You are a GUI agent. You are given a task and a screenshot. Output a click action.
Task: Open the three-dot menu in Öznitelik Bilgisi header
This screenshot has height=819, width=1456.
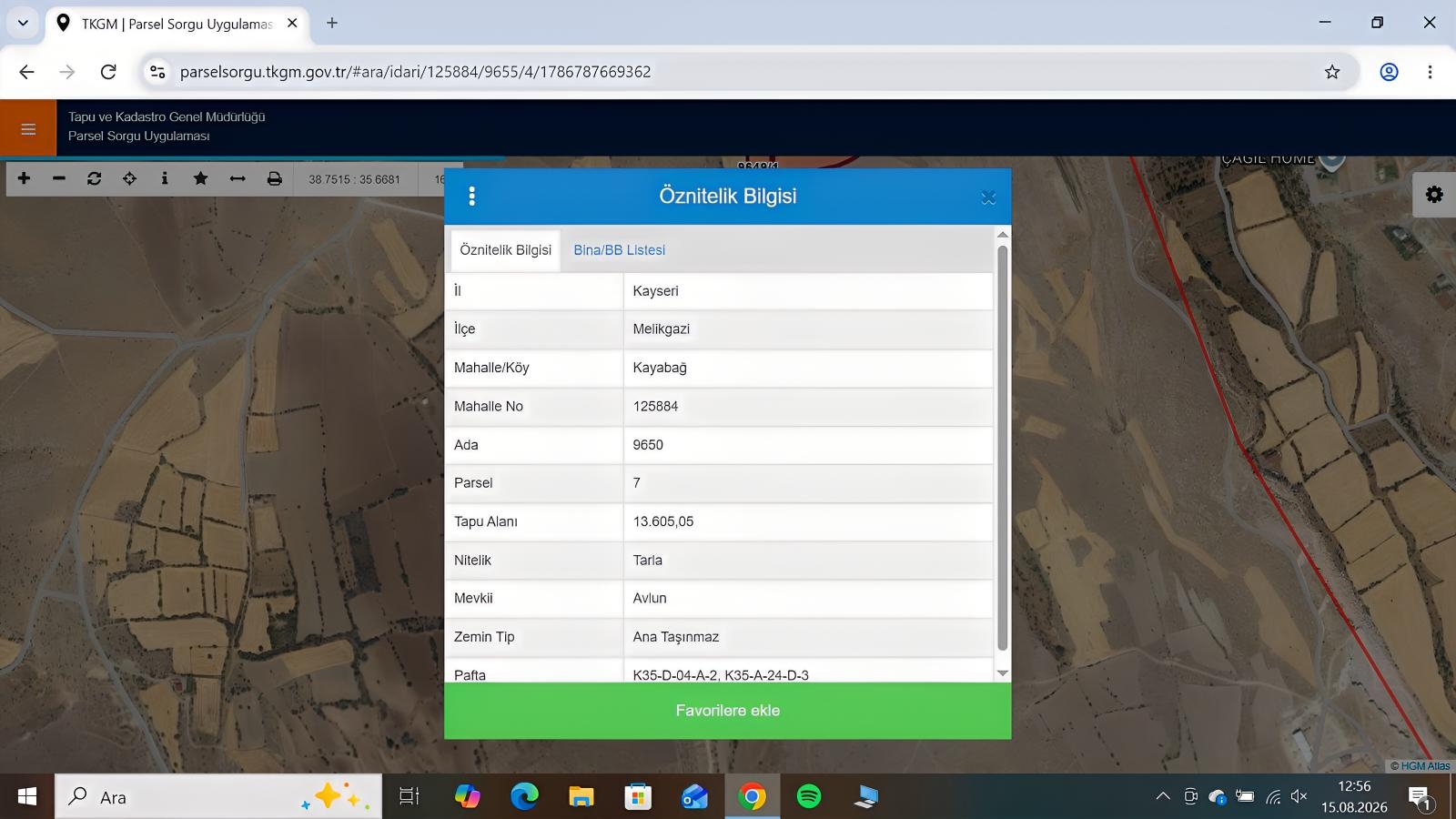pos(471,197)
